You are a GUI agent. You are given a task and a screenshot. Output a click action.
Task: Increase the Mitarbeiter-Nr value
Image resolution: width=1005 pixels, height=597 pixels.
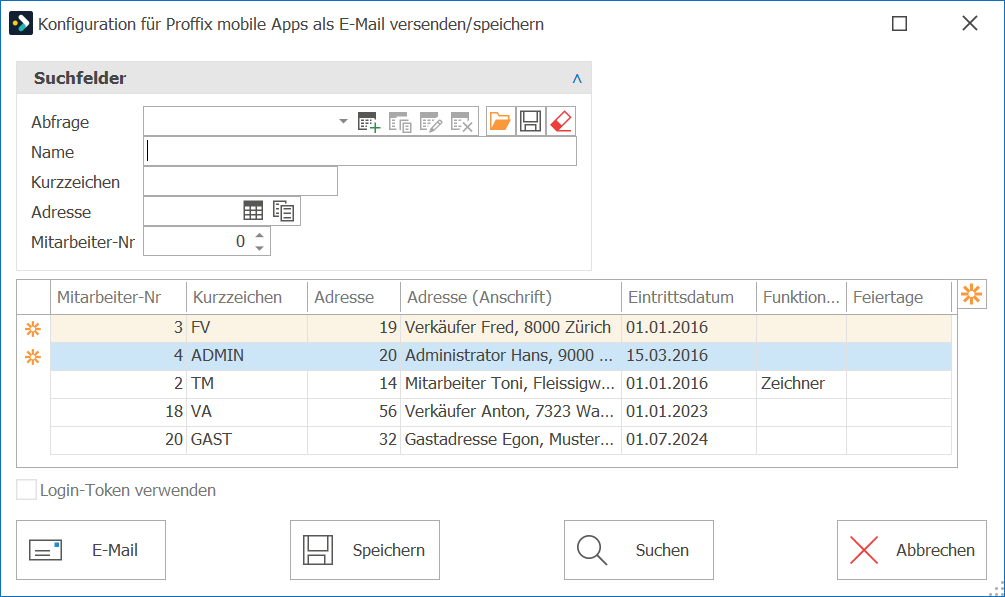(260, 235)
